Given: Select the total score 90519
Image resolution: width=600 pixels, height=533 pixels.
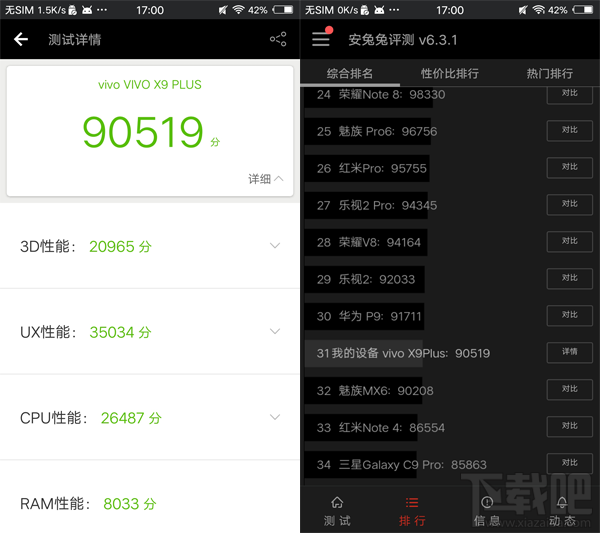Looking at the screenshot, I should [142, 132].
